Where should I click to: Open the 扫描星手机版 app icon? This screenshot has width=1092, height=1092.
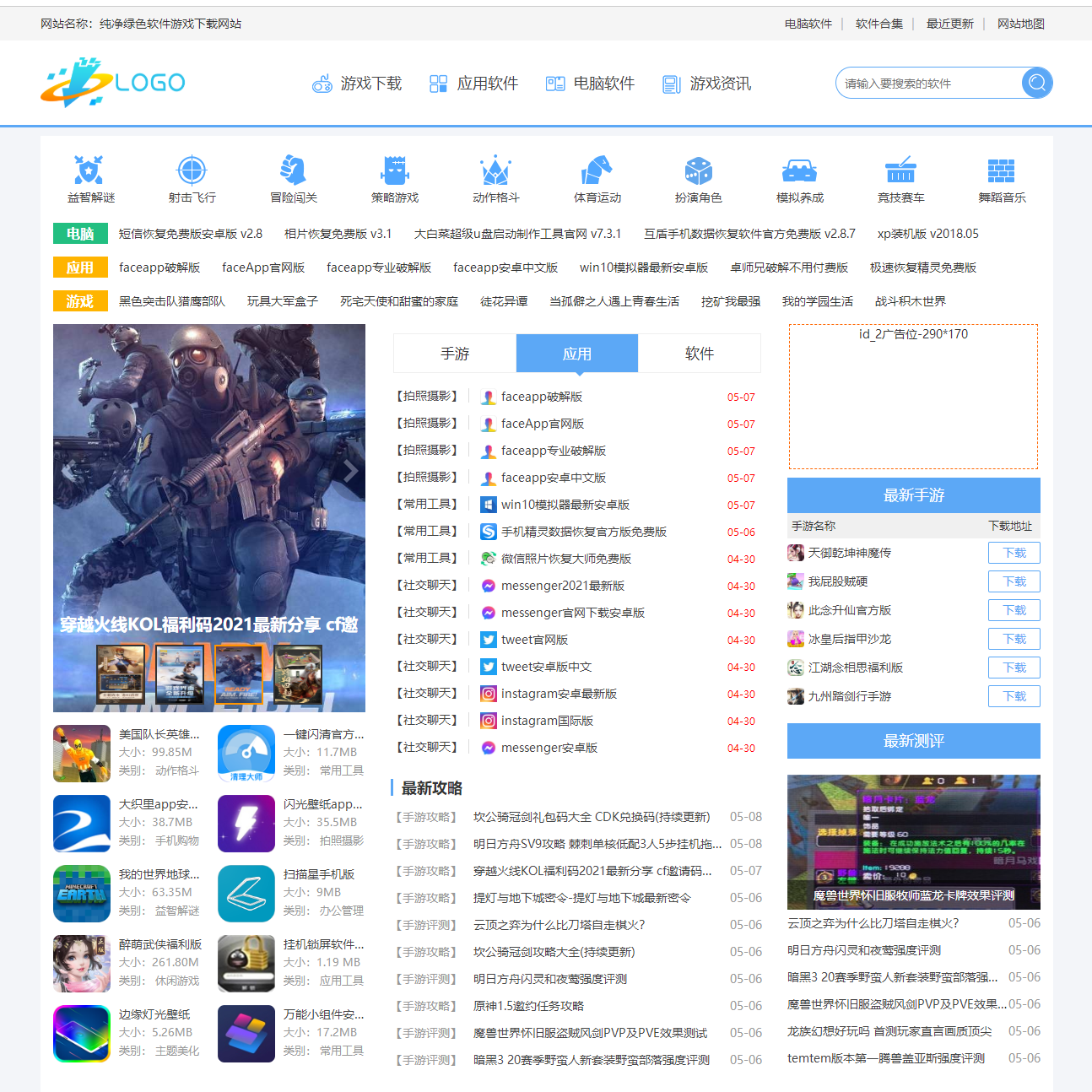point(246,894)
